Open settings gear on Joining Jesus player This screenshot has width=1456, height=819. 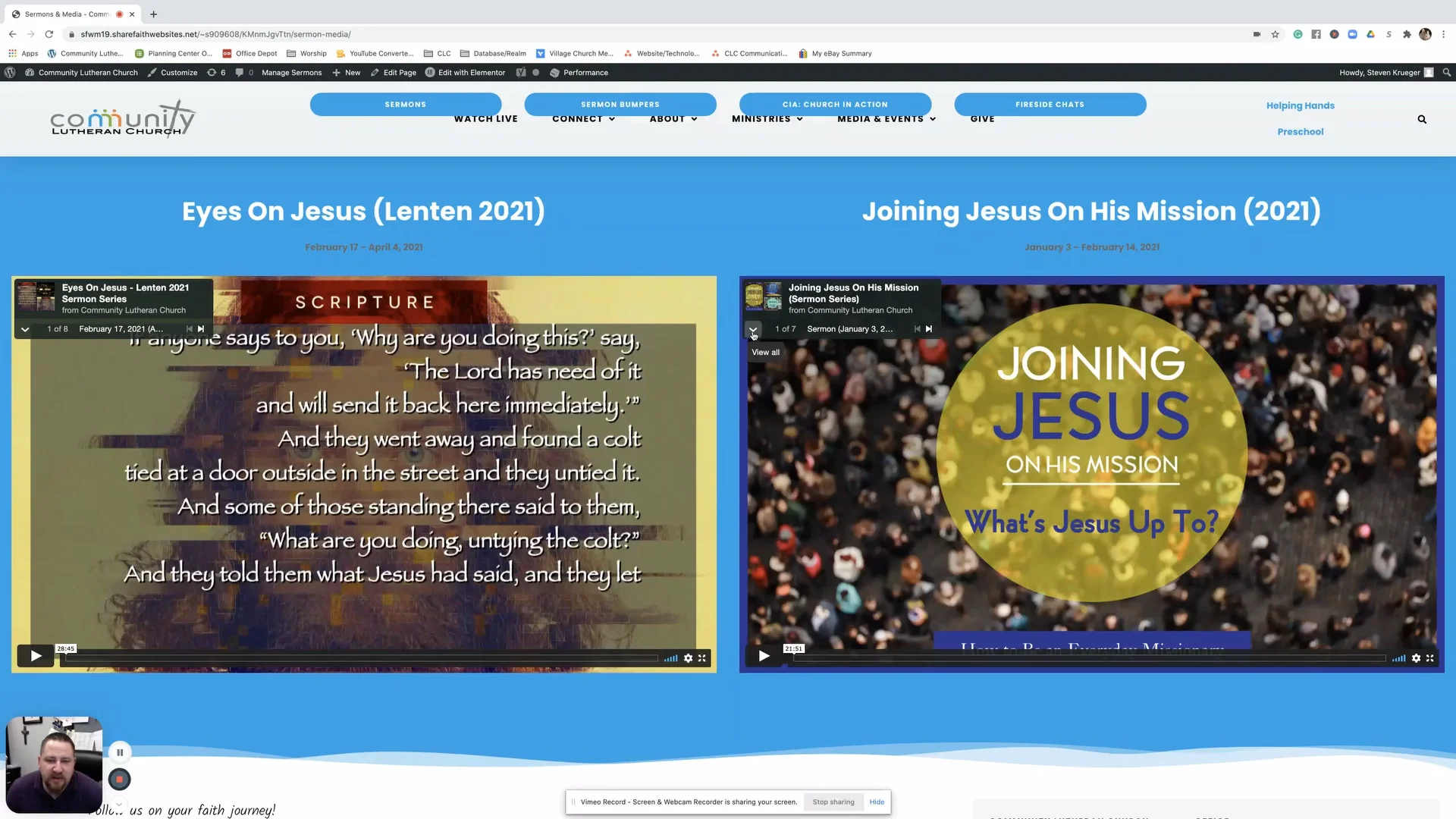click(x=1416, y=658)
